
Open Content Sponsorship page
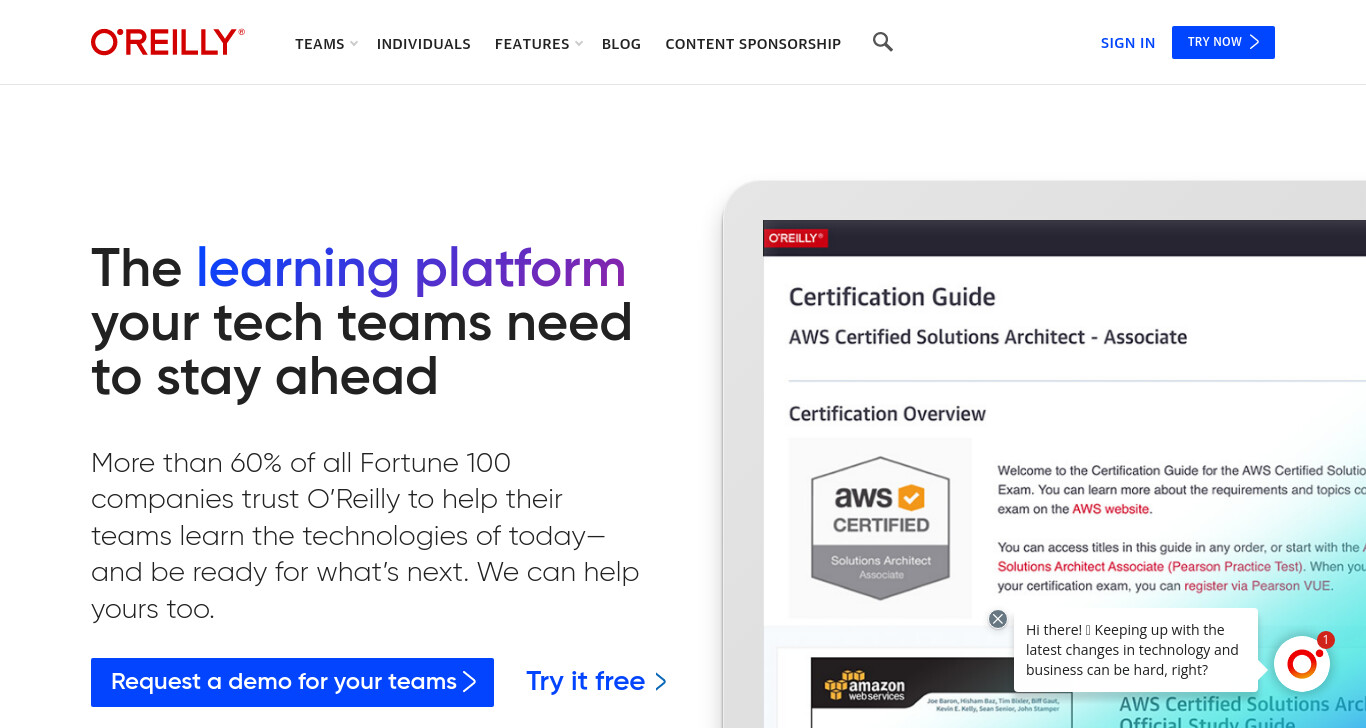click(x=753, y=44)
